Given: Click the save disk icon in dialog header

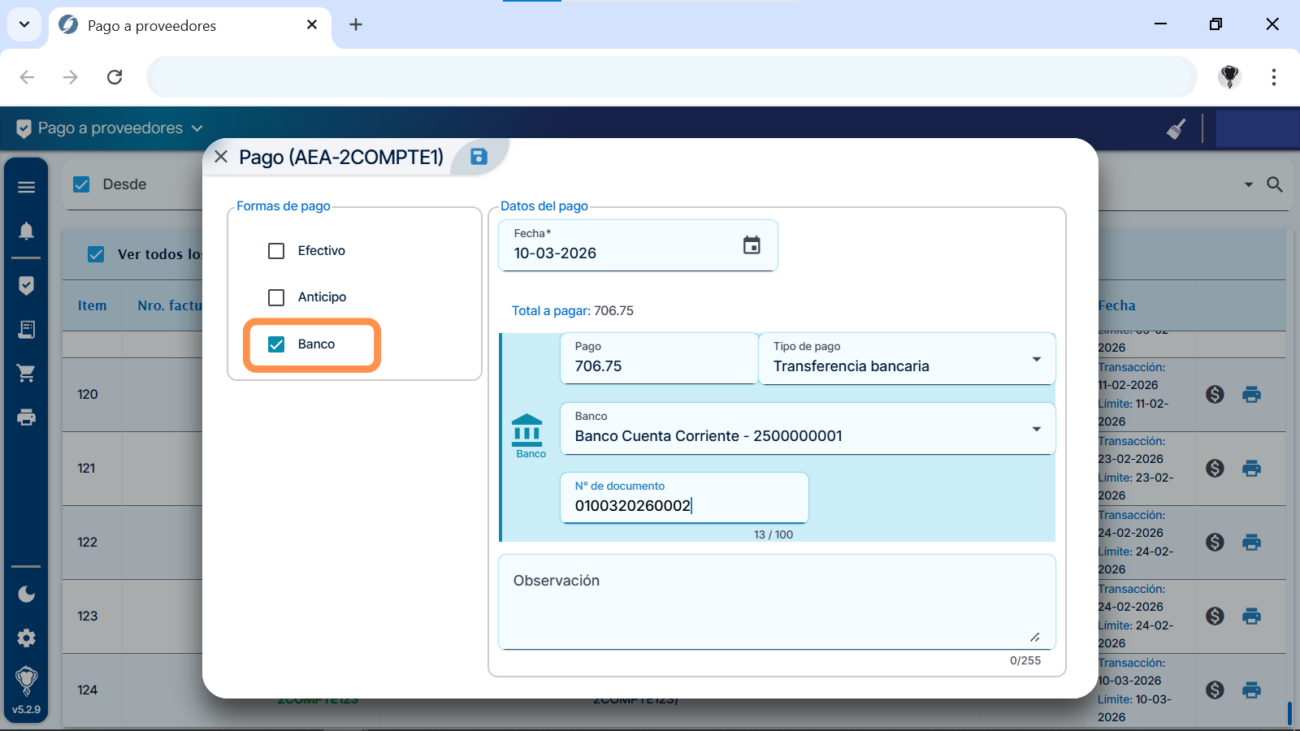Looking at the screenshot, I should pos(478,156).
